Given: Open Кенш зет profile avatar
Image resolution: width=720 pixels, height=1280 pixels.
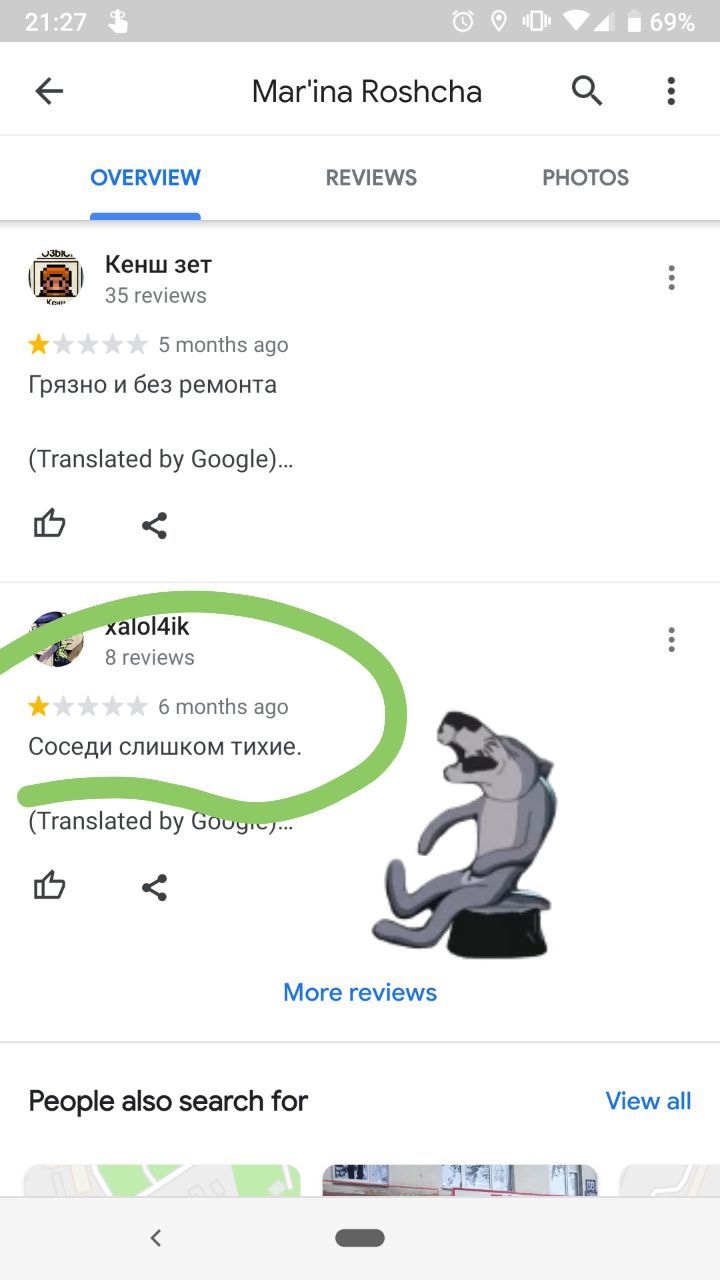Looking at the screenshot, I should [x=56, y=278].
